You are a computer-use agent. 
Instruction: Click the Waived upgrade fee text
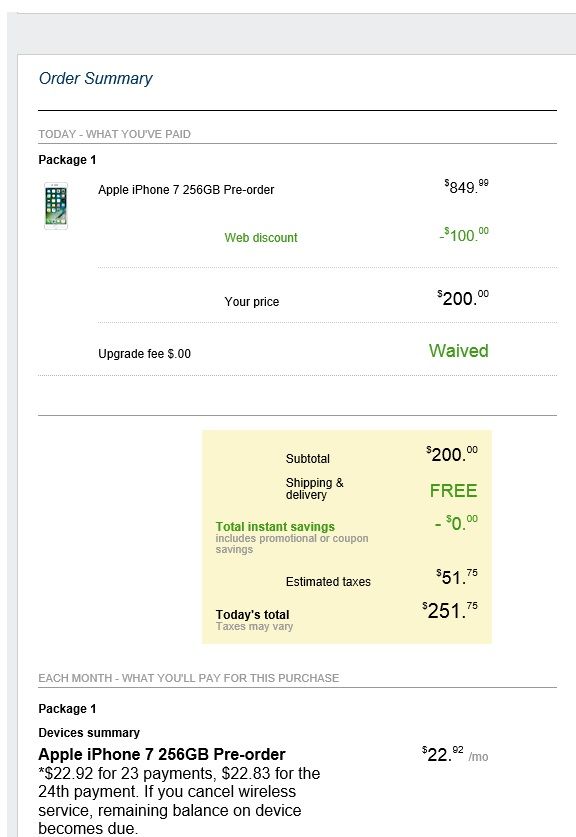pos(459,351)
